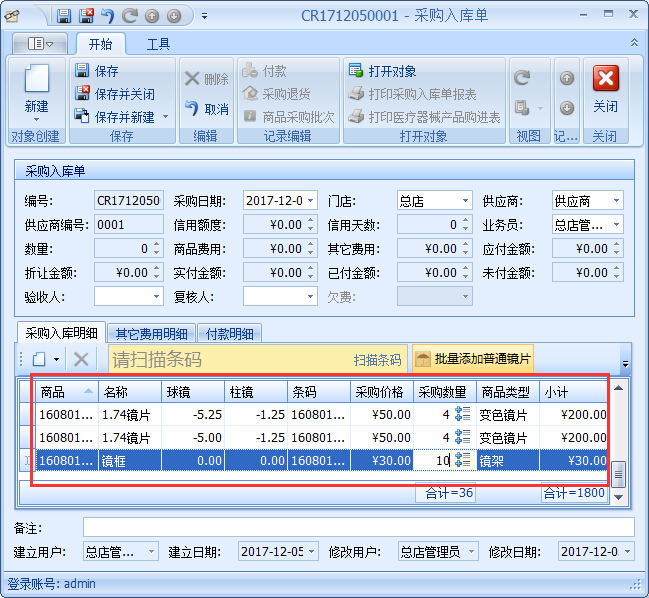Image resolution: width=649 pixels, height=598 pixels.
Task: Click 批量添加普通镜片 button
Action: [x=473, y=358]
